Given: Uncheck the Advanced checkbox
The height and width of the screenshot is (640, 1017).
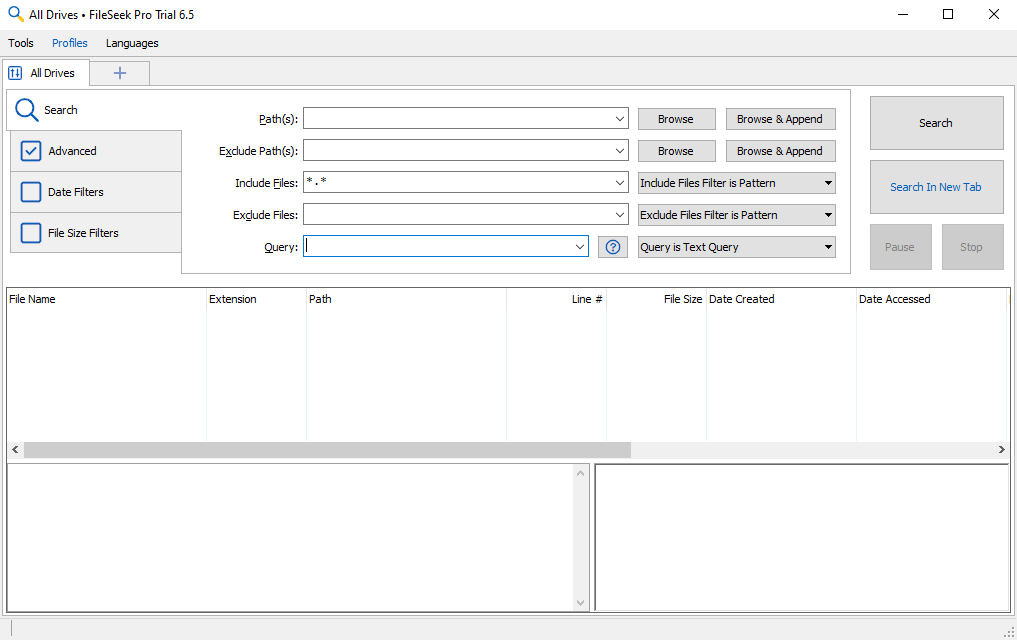Looking at the screenshot, I should [31, 151].
